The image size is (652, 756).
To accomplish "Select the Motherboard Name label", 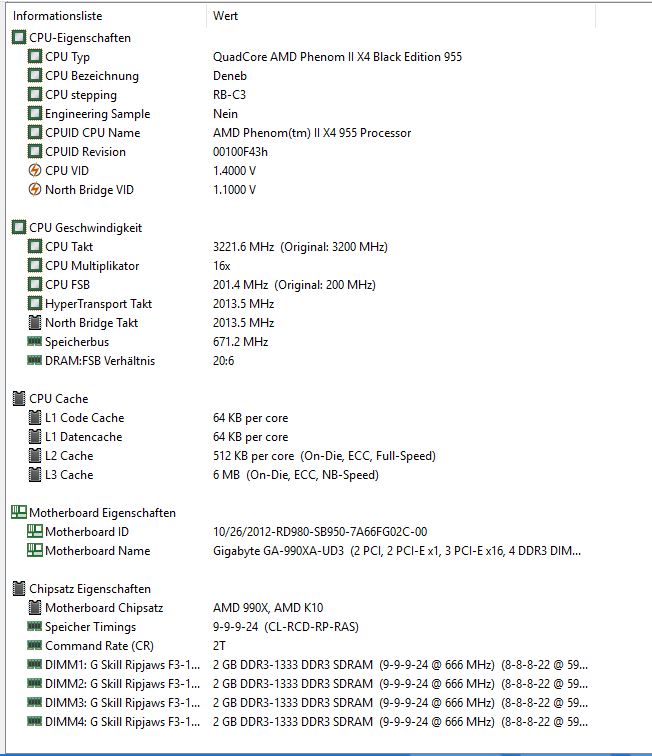I will tap(97, 551).
